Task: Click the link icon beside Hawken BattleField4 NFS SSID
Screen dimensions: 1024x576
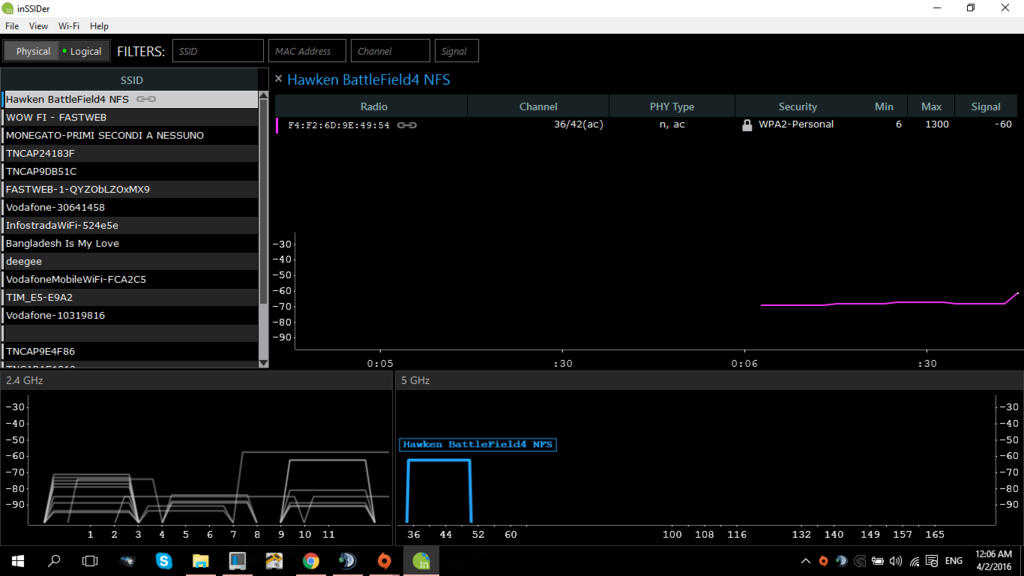Action: pos(146,99)
